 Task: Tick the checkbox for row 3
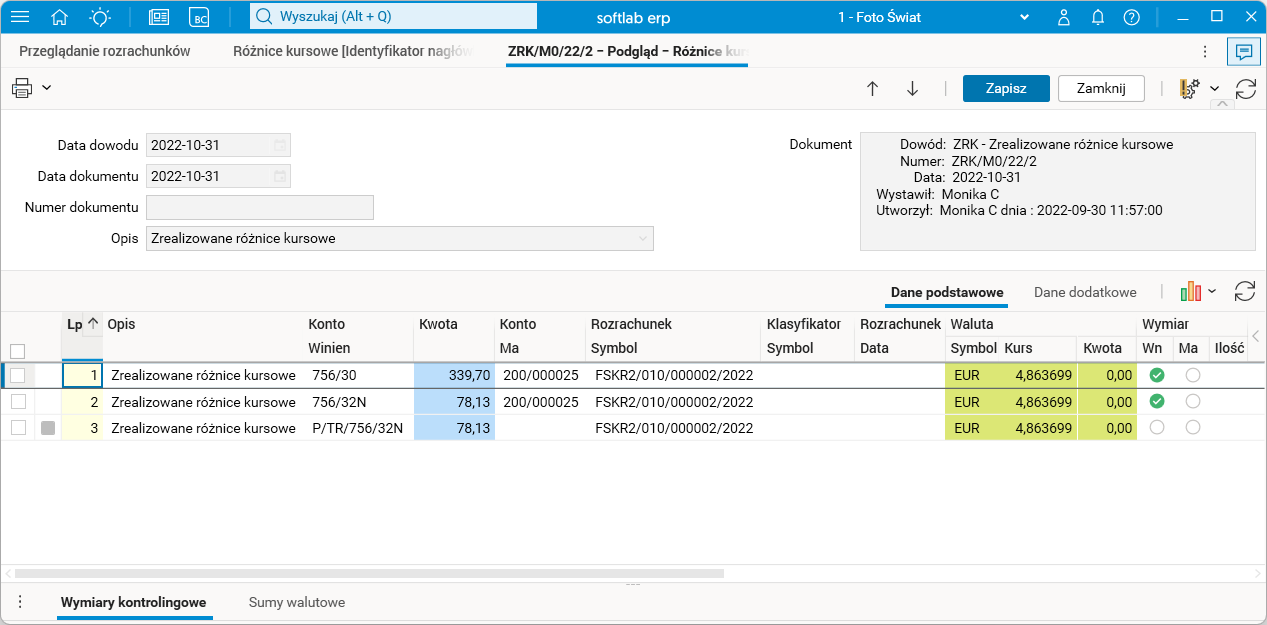coord(17,428)
